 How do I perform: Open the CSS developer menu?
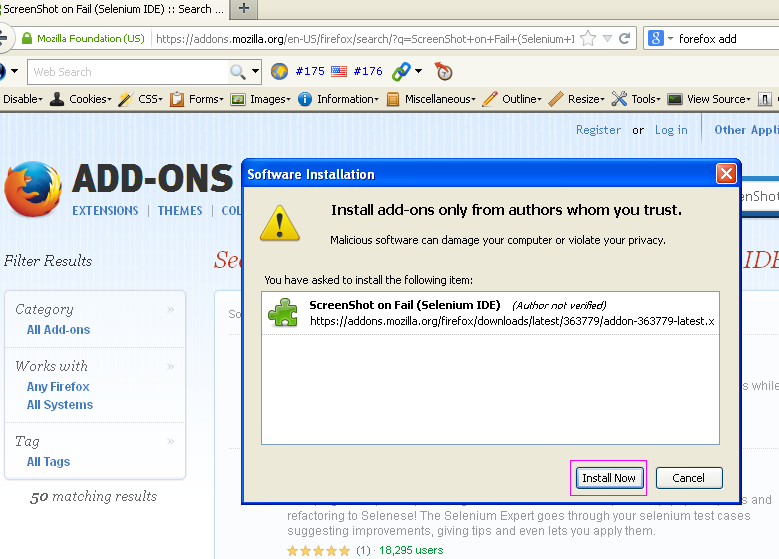coord(141,99)
